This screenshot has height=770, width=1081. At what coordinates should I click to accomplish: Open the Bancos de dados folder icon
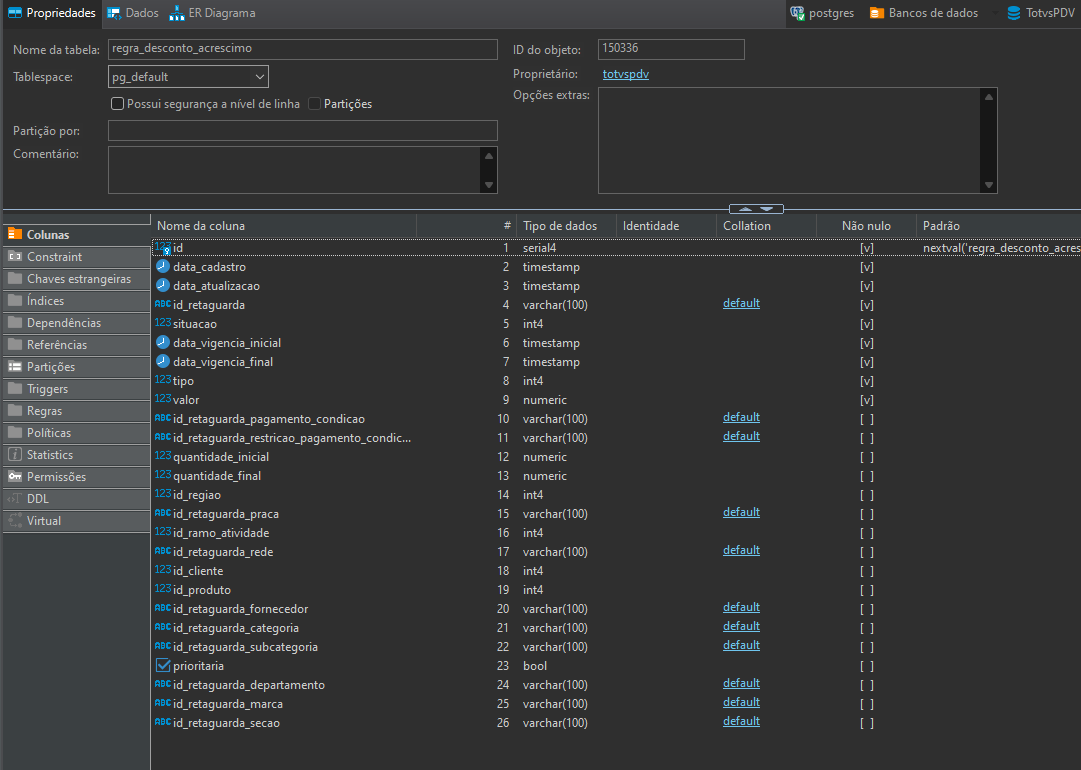[x=877, y=13]
